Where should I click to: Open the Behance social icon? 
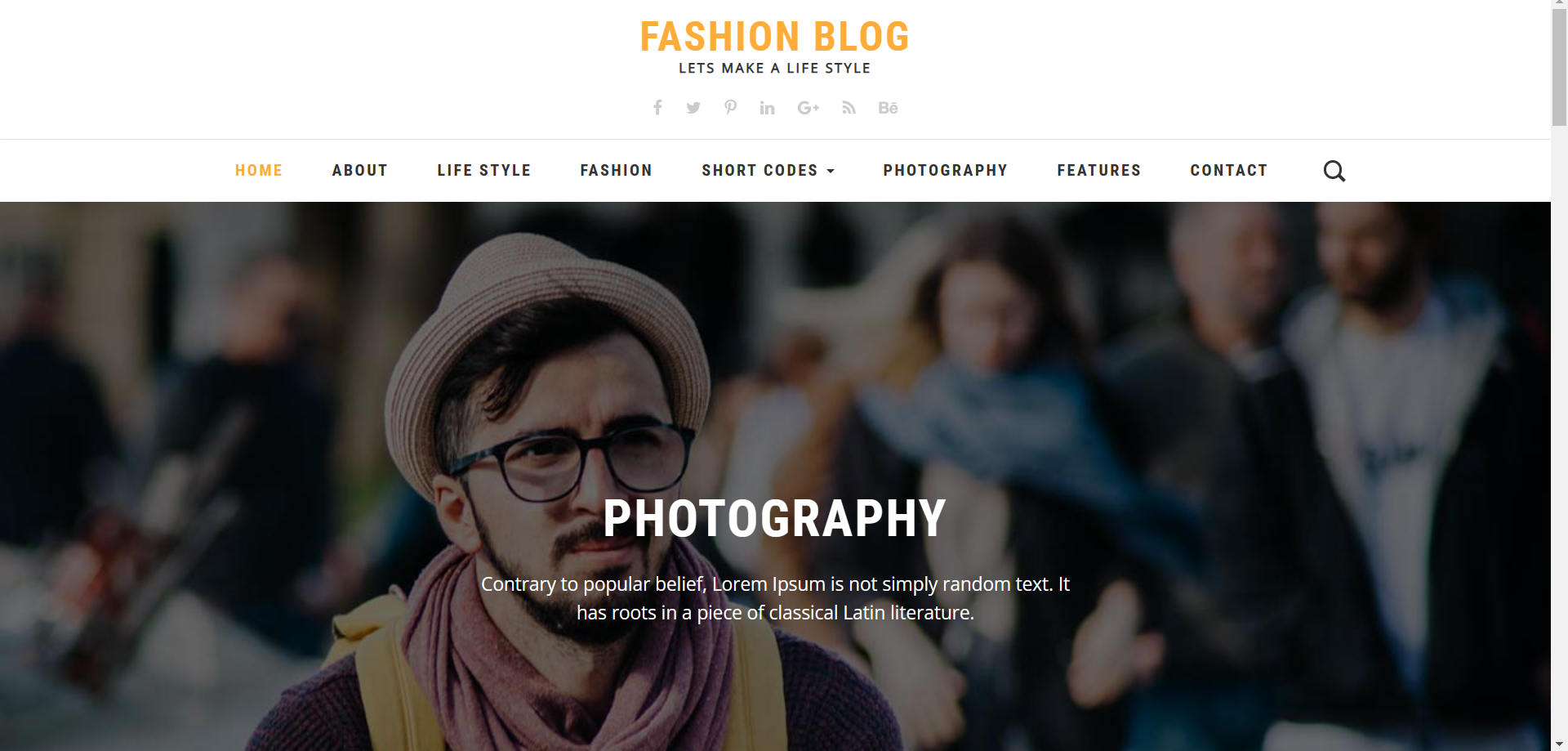888,108
